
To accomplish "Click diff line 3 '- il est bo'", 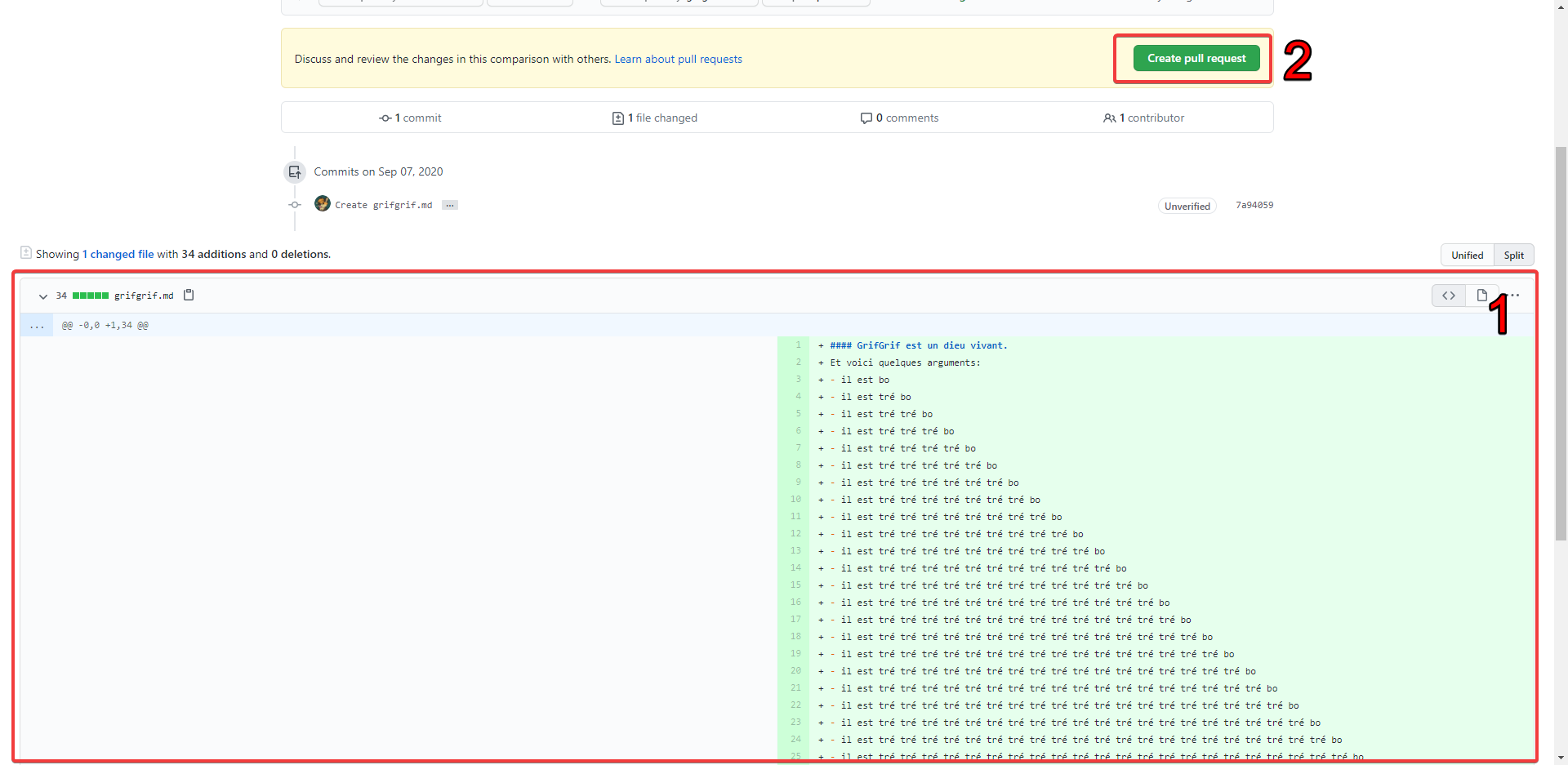I will point(860,380).
